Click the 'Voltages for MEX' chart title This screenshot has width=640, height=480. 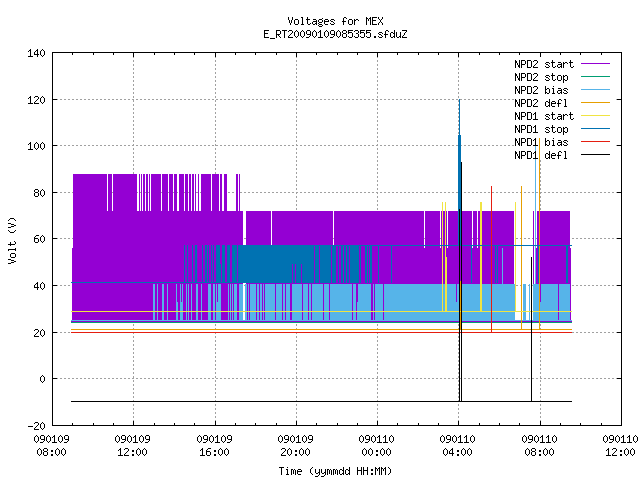[x=335, y=21]
